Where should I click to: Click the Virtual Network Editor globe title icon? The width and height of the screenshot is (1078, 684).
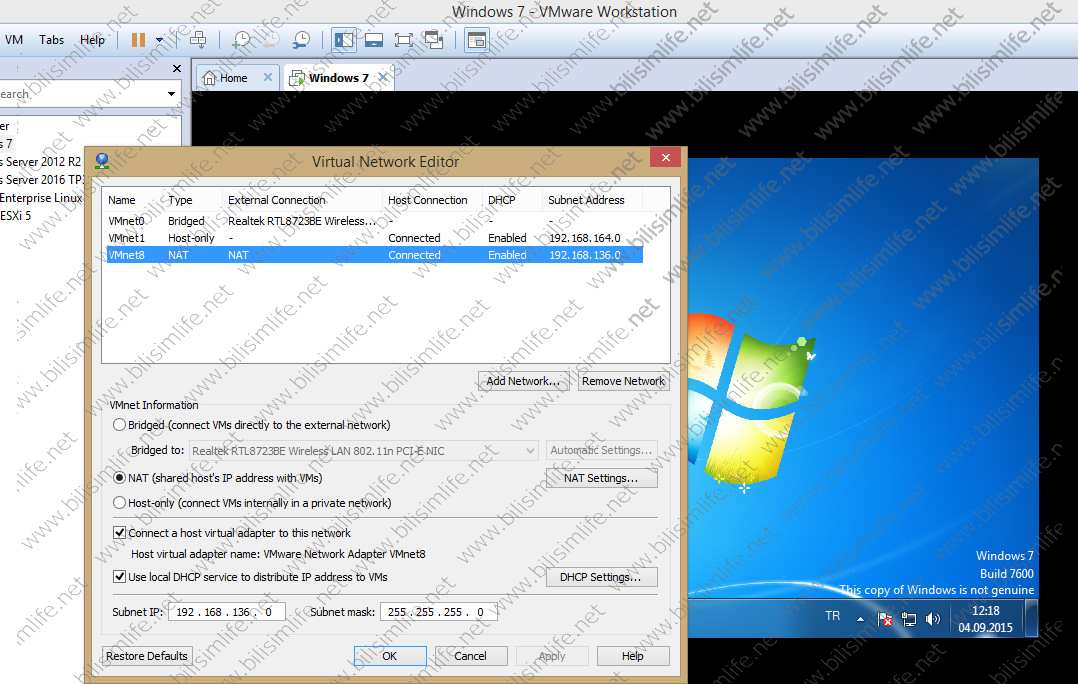[x=102, y=161]
